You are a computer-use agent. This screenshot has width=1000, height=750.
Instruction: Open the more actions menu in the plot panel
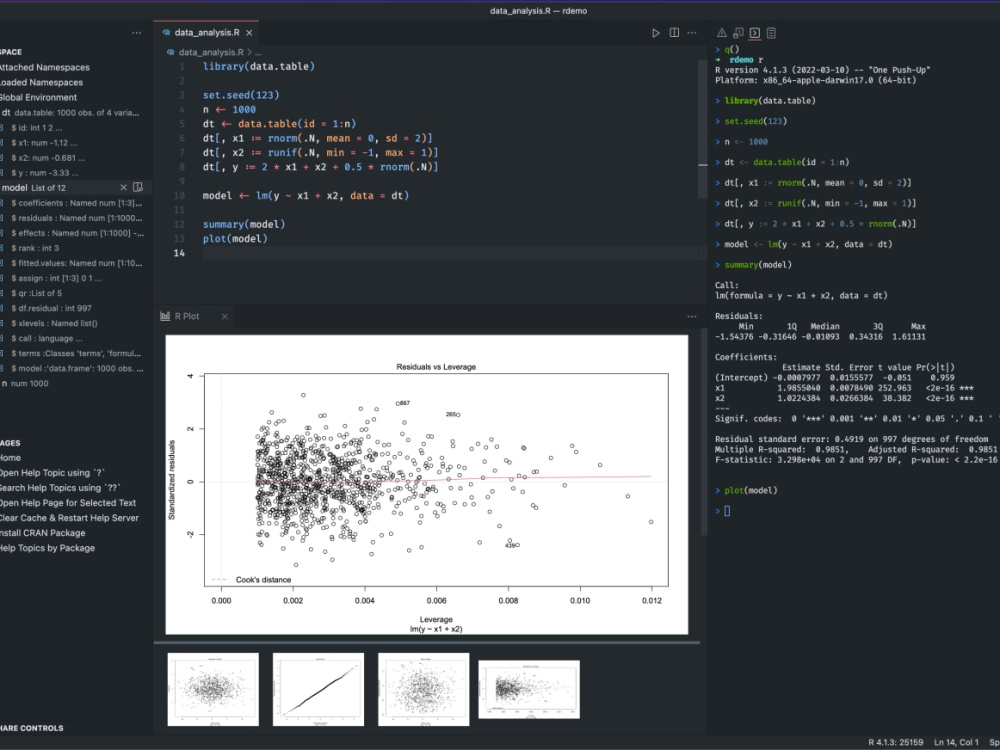click(x=692, y=314)
